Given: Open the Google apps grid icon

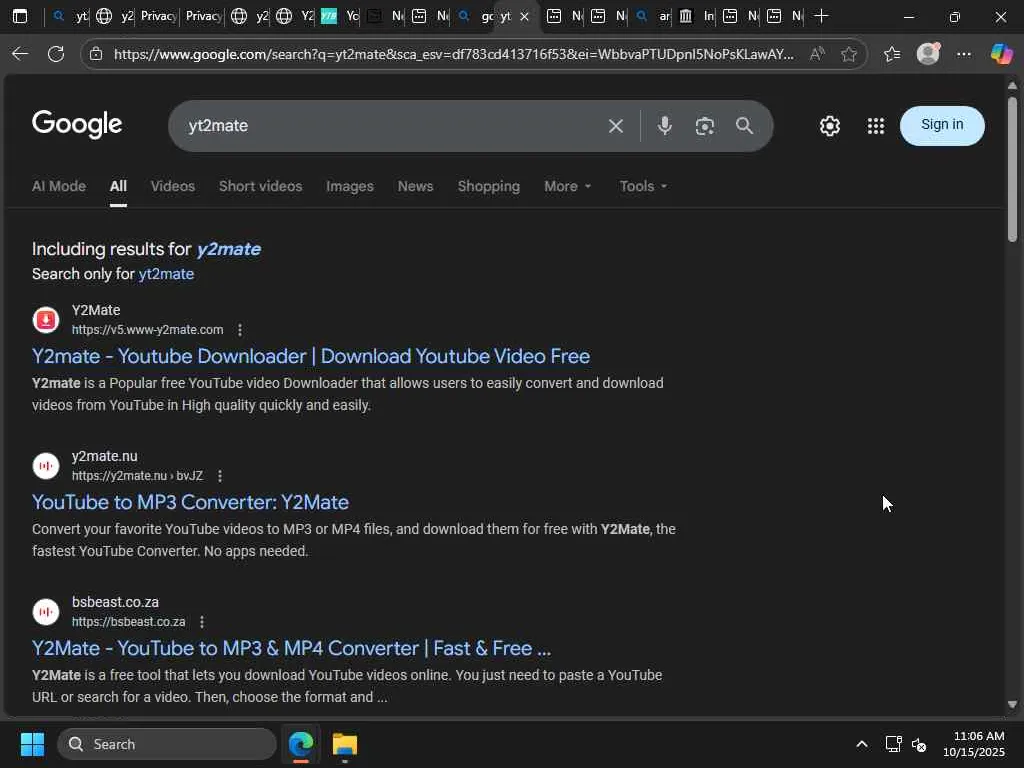Looking at the screenshot, I should tap(876, 126).
